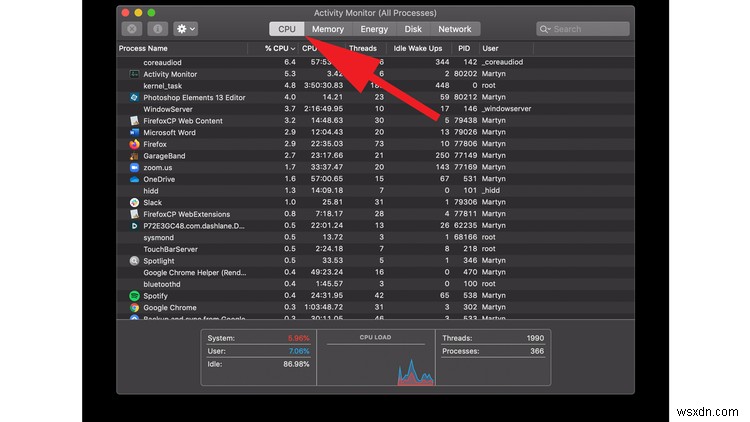This screenshot has width=750, height=422.
Task: Click the Spotify process name
Action: click(x=155, y=296)
